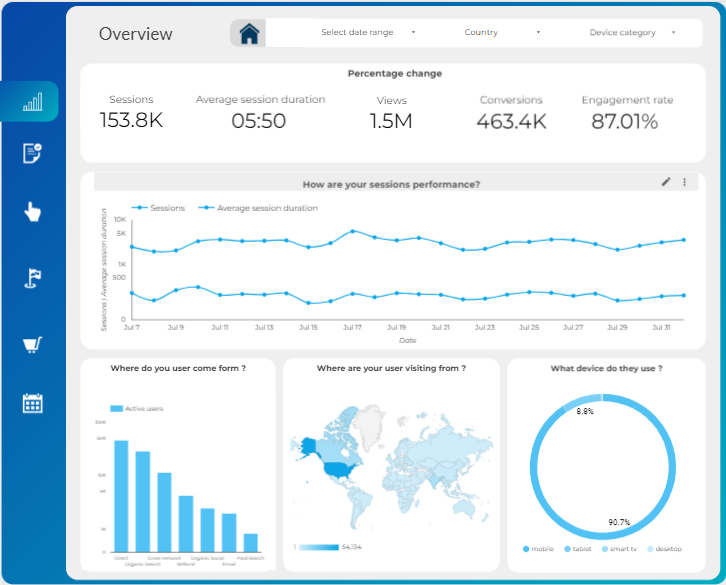Click the map color scale gradient bar
The height and width of the screenshot is (585, 726).
click(x=319, y=547)
